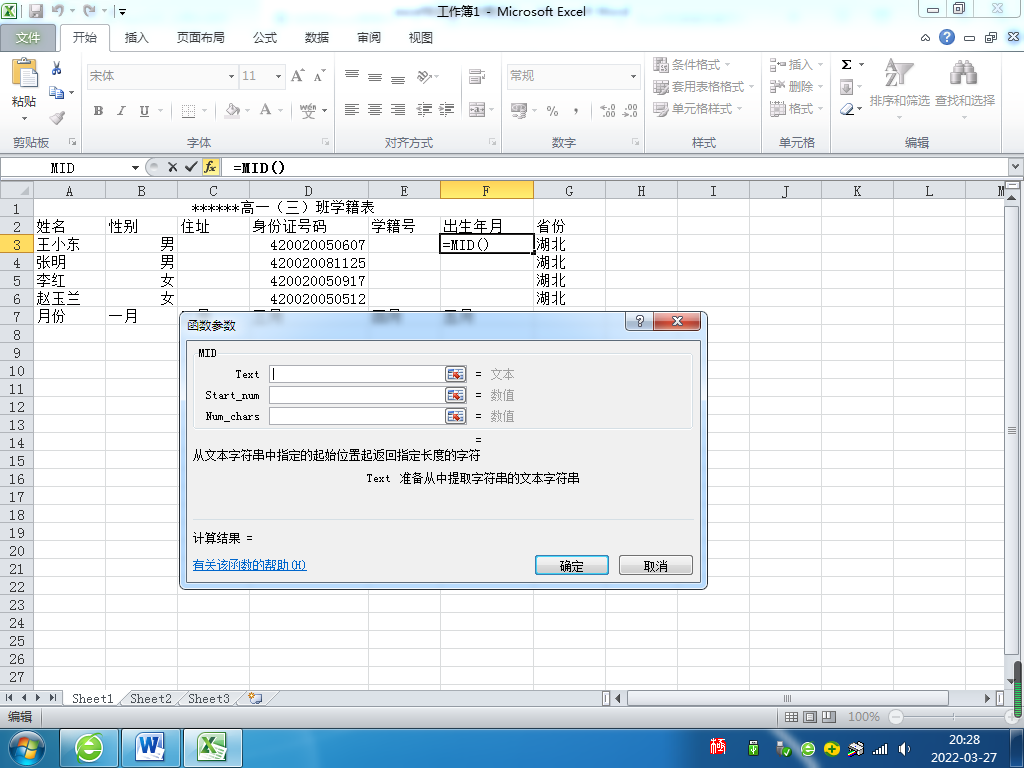Click the 取消 button in dialog
The image size is (1024, 768).
click(x=656, y=566)
